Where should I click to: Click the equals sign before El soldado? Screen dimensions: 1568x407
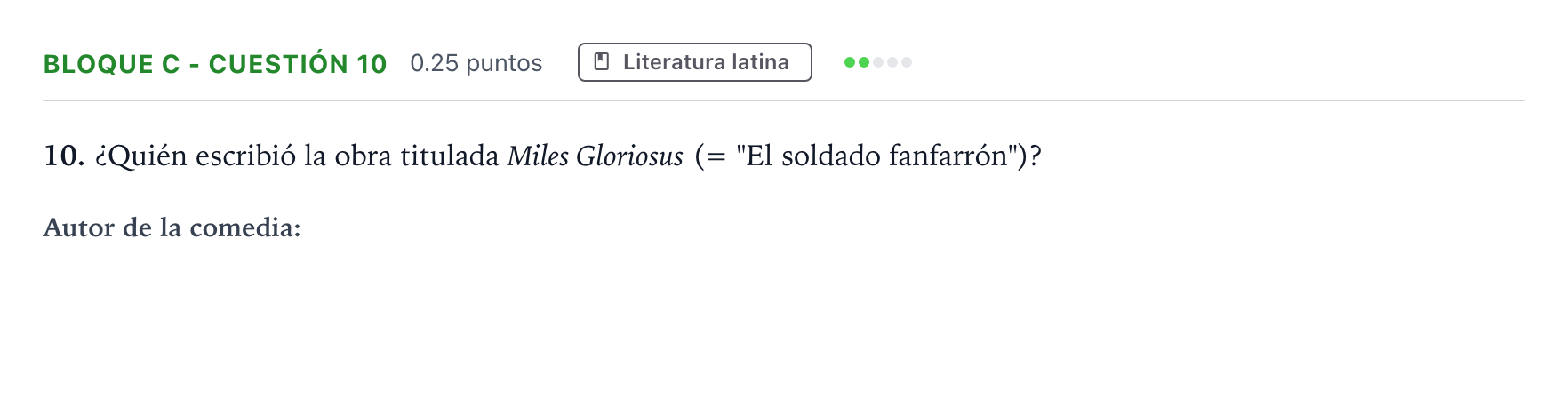[716, 157]
